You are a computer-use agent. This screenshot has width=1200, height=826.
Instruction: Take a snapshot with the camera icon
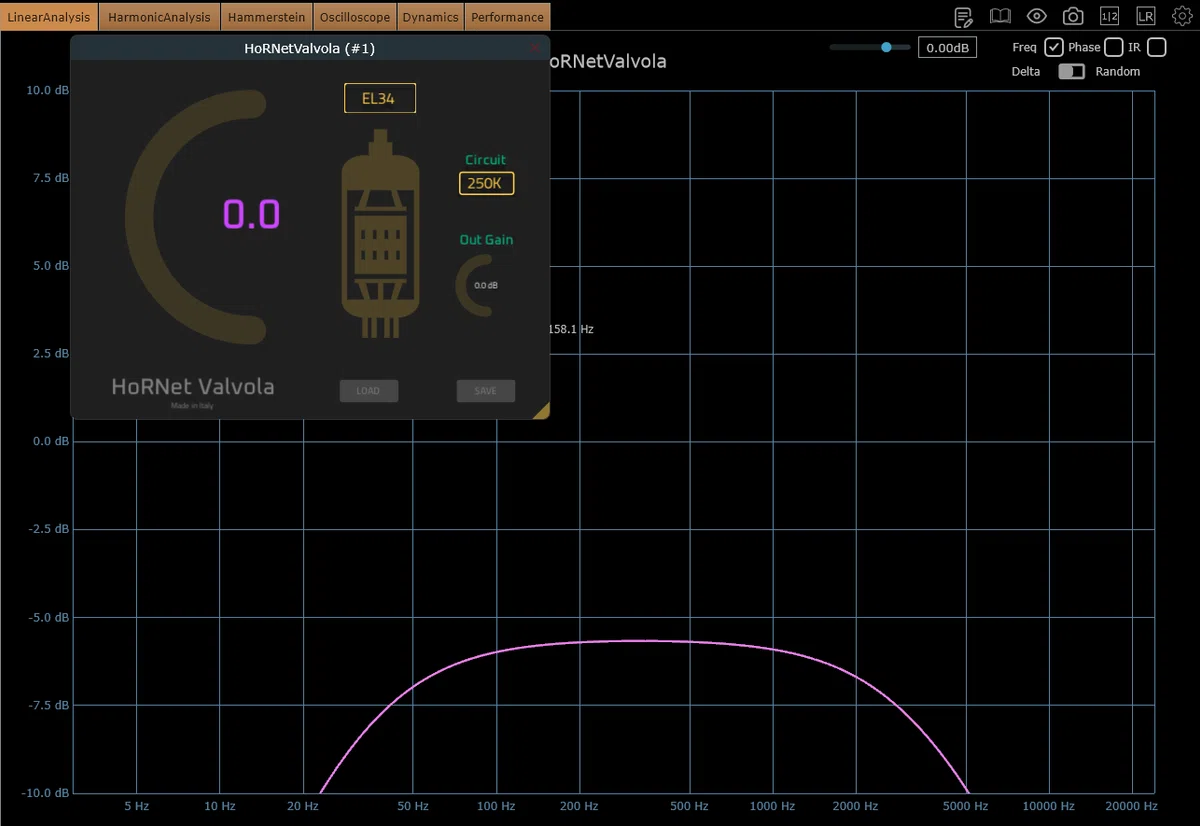pyautogui.click(x=1073, y=16)
